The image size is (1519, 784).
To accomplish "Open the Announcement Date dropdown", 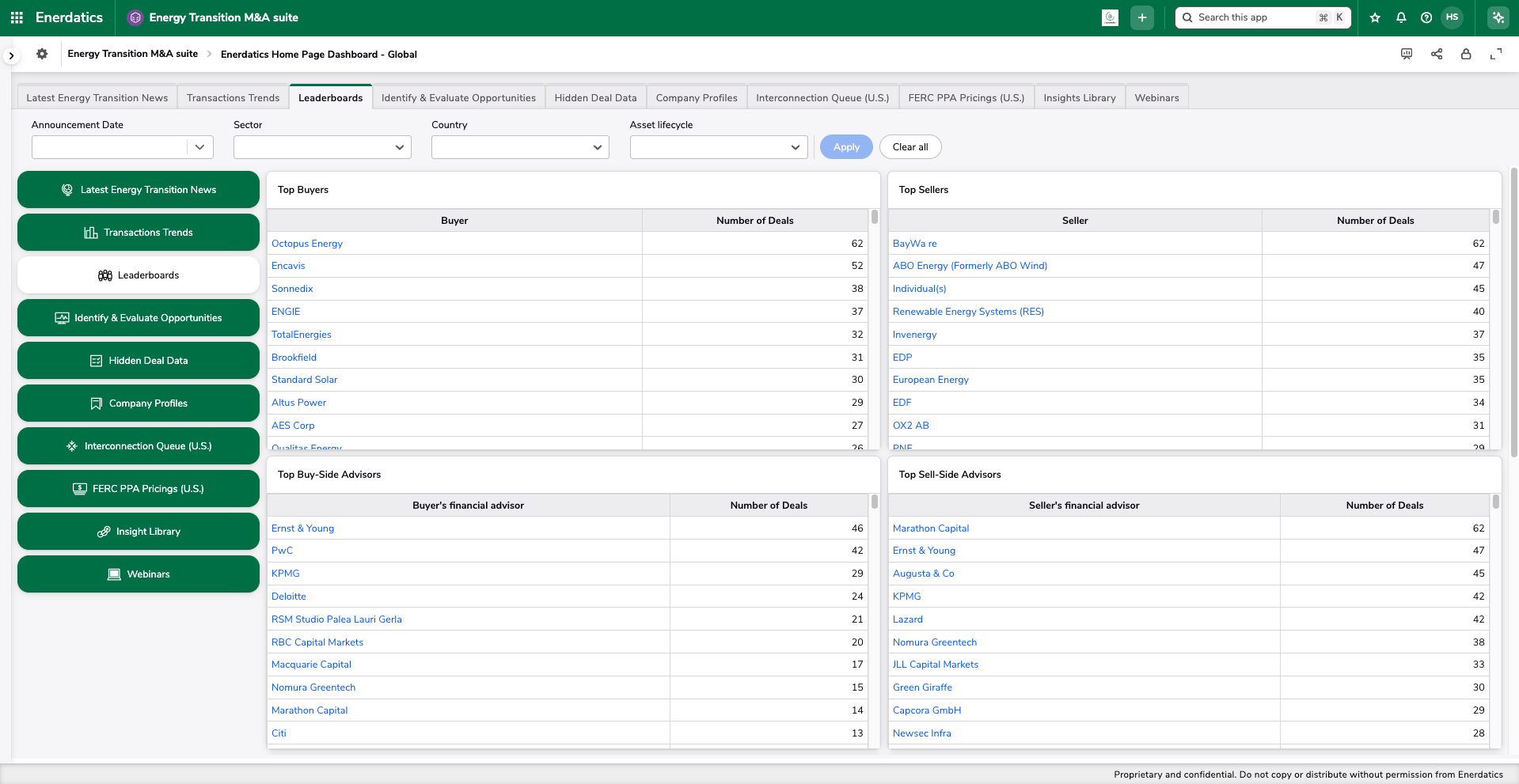I will 123,147.
